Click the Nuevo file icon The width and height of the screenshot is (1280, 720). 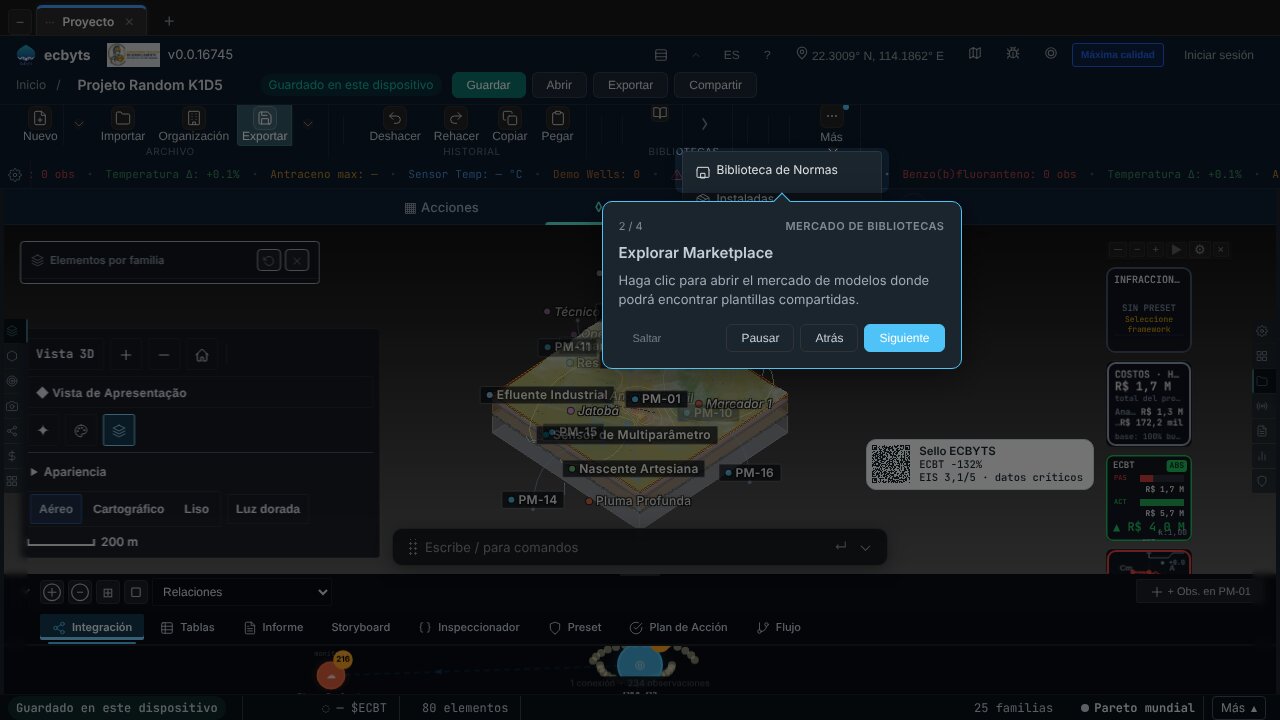[x=40, y=118]
